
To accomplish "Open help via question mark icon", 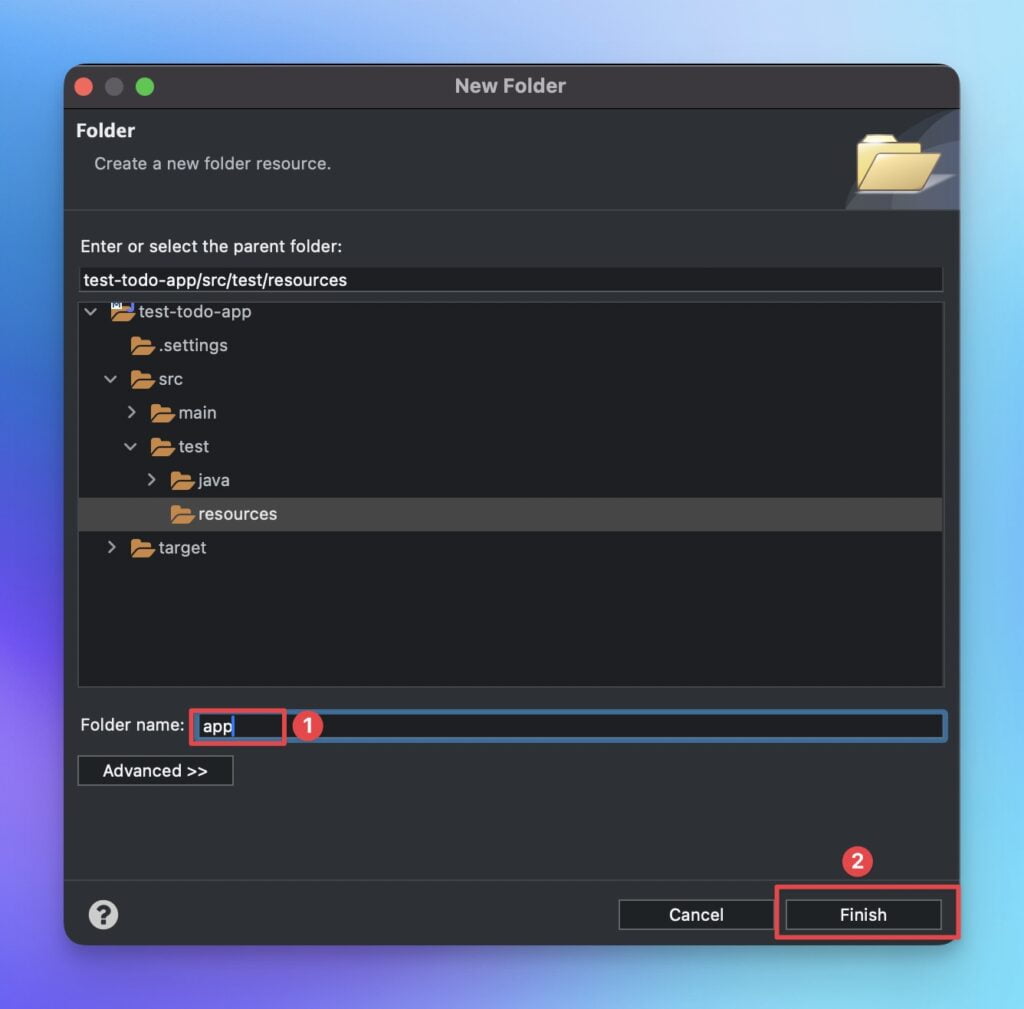I will (x=103, y=914).
